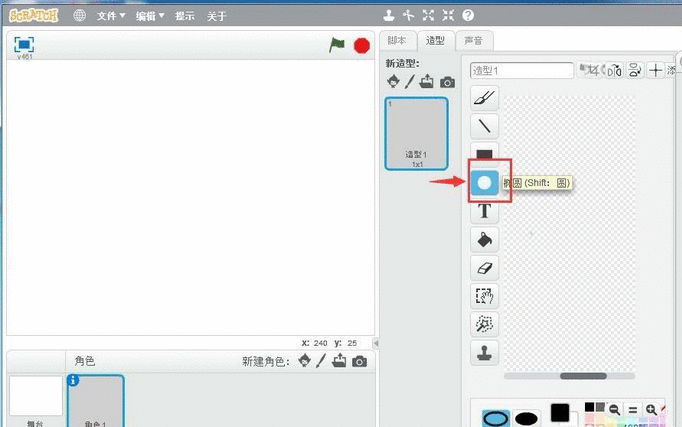Toggle outline ellipse style option
The width and height of the screenshot is (682, 427).
coord(496,417)
